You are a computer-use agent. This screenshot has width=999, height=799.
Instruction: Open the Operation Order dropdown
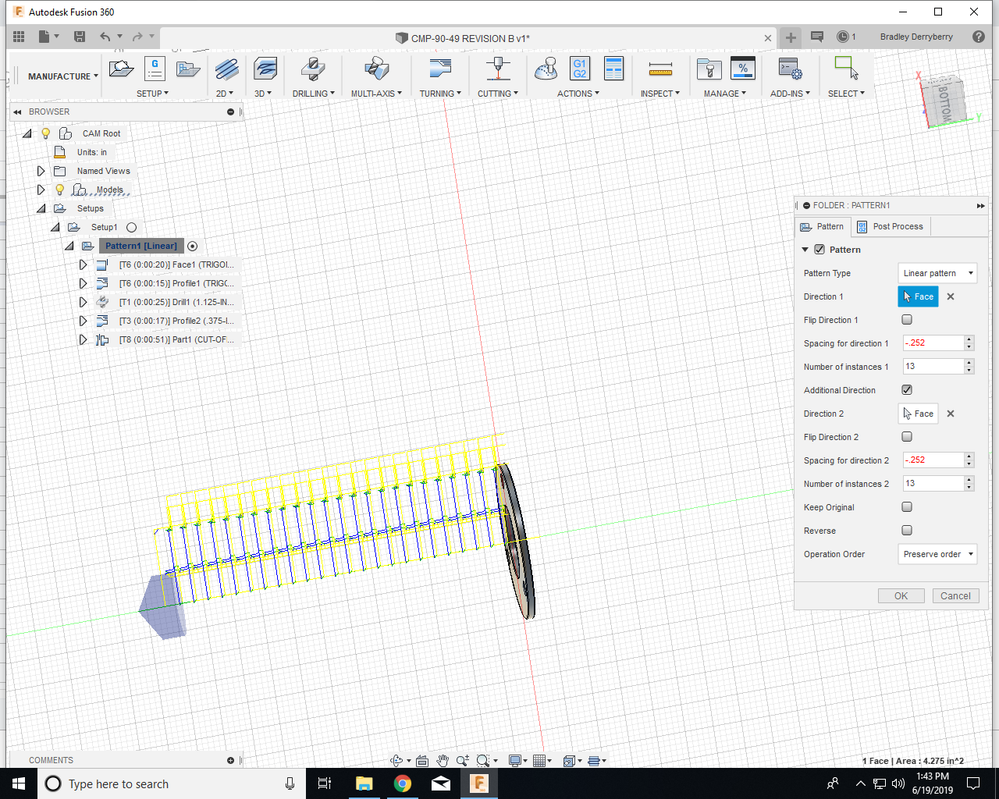click(937, 554)
